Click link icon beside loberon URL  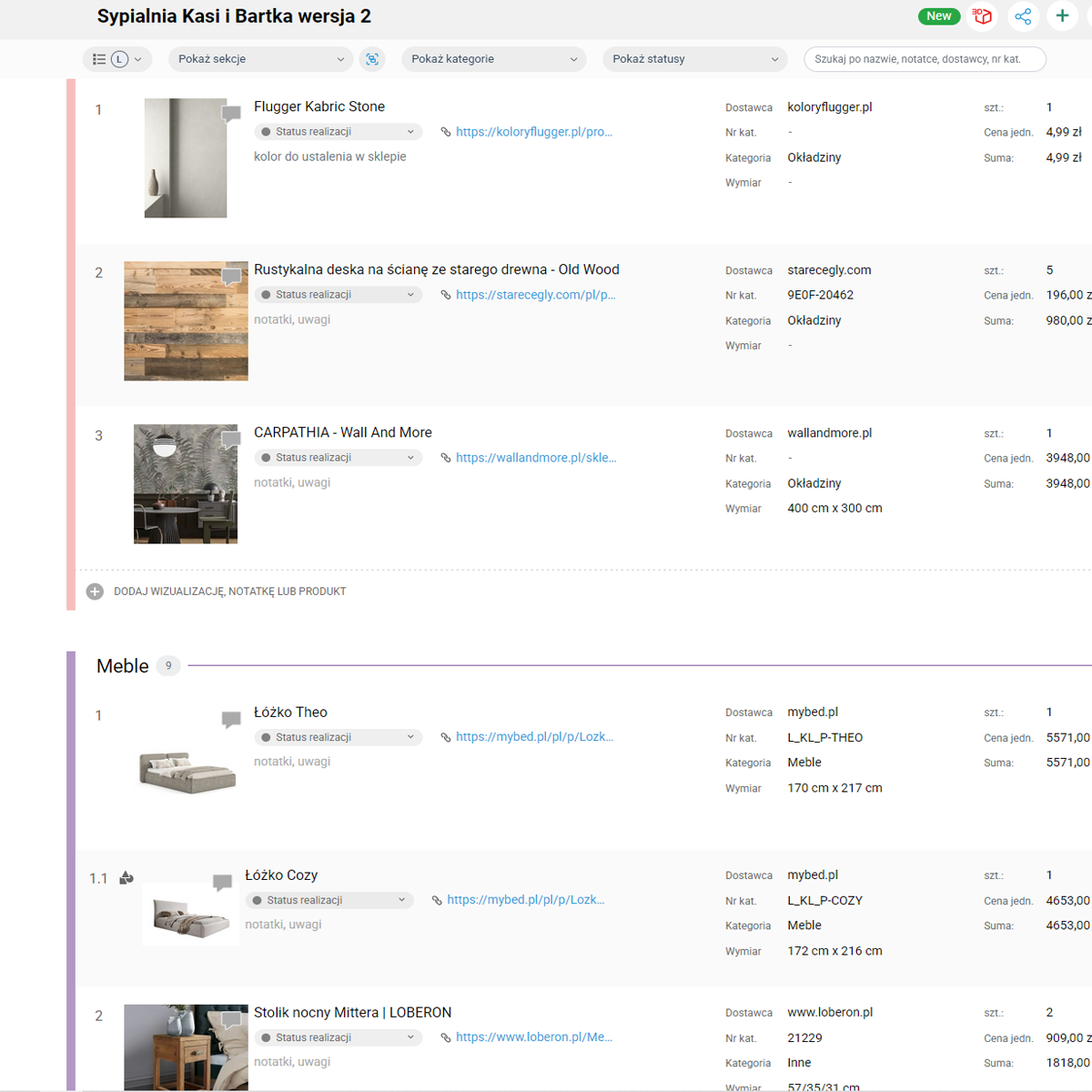point(446,1037)
